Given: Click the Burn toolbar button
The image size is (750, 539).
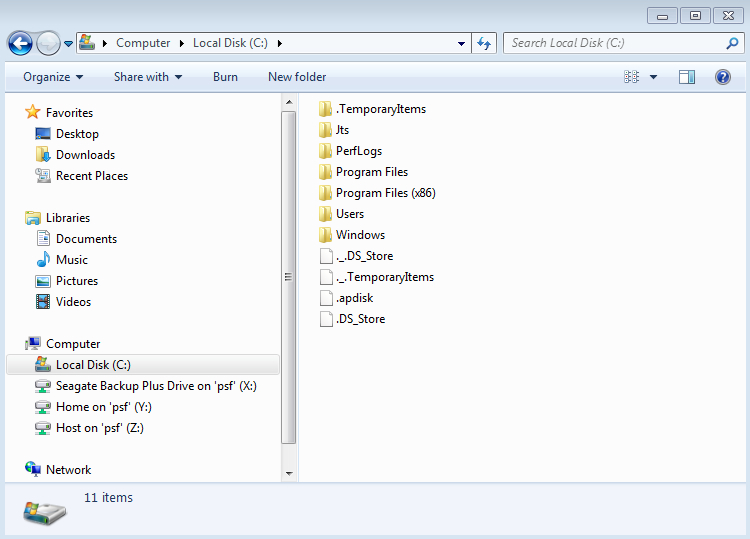Looking at the screenshot, I should 225,77.
